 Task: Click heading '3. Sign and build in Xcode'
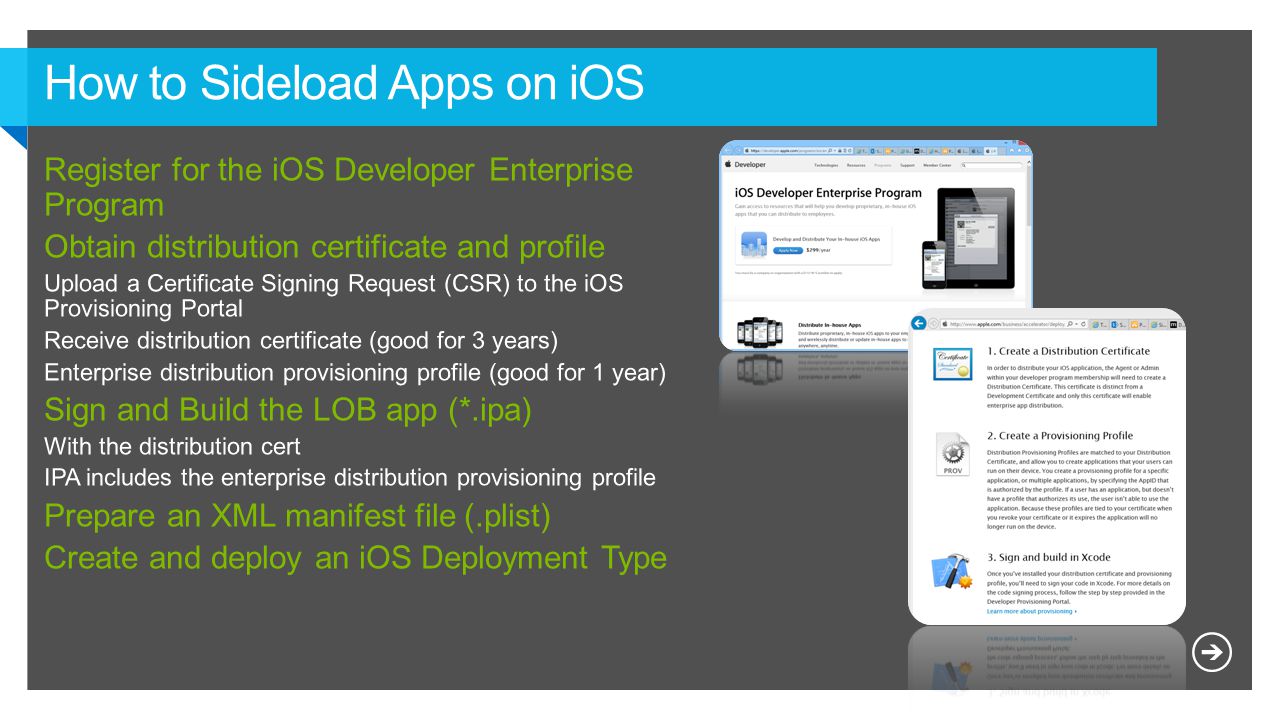pos(1048,557)
